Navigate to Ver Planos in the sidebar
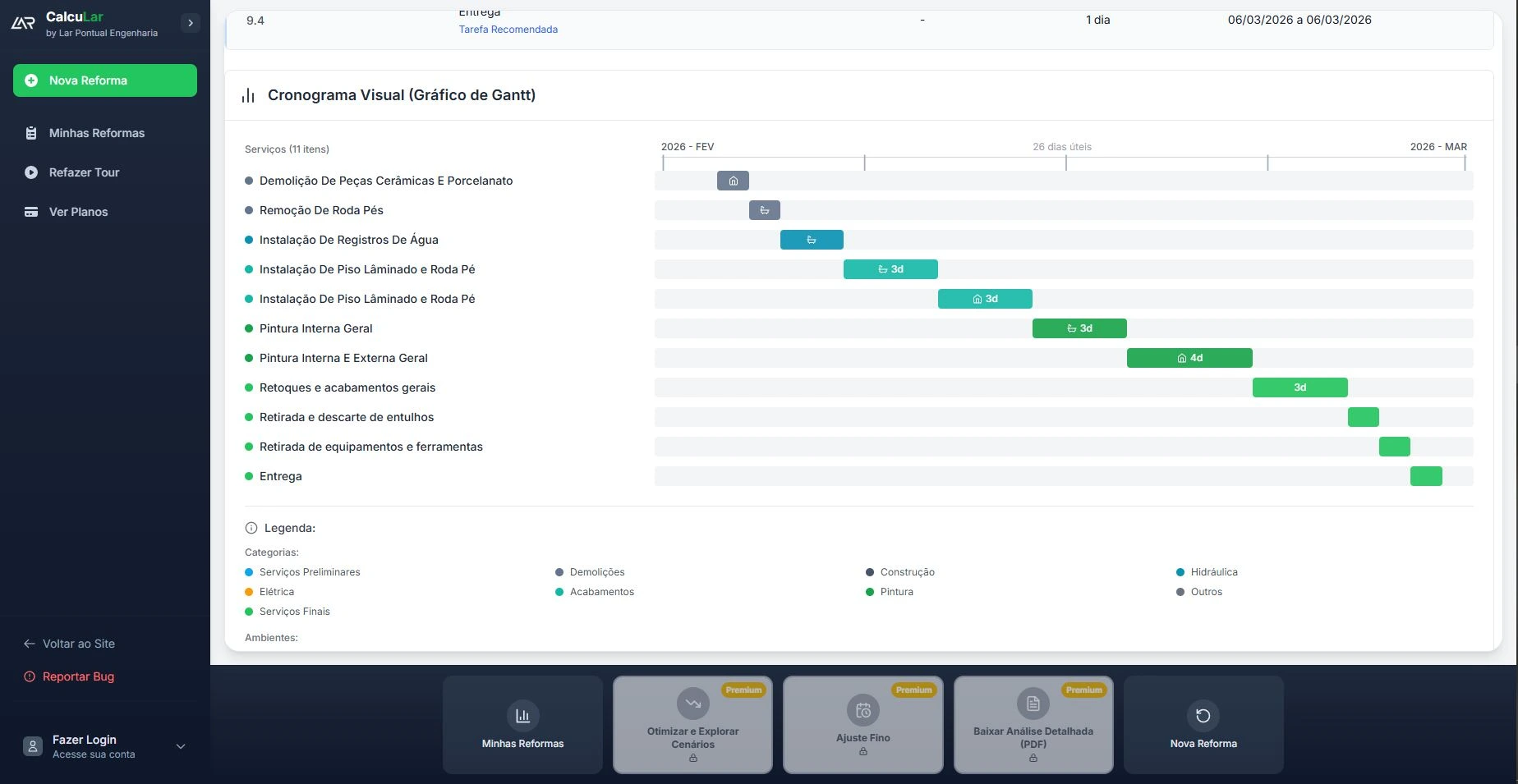This screenshot has height=784, width=1518. click(x=77, y=211)
